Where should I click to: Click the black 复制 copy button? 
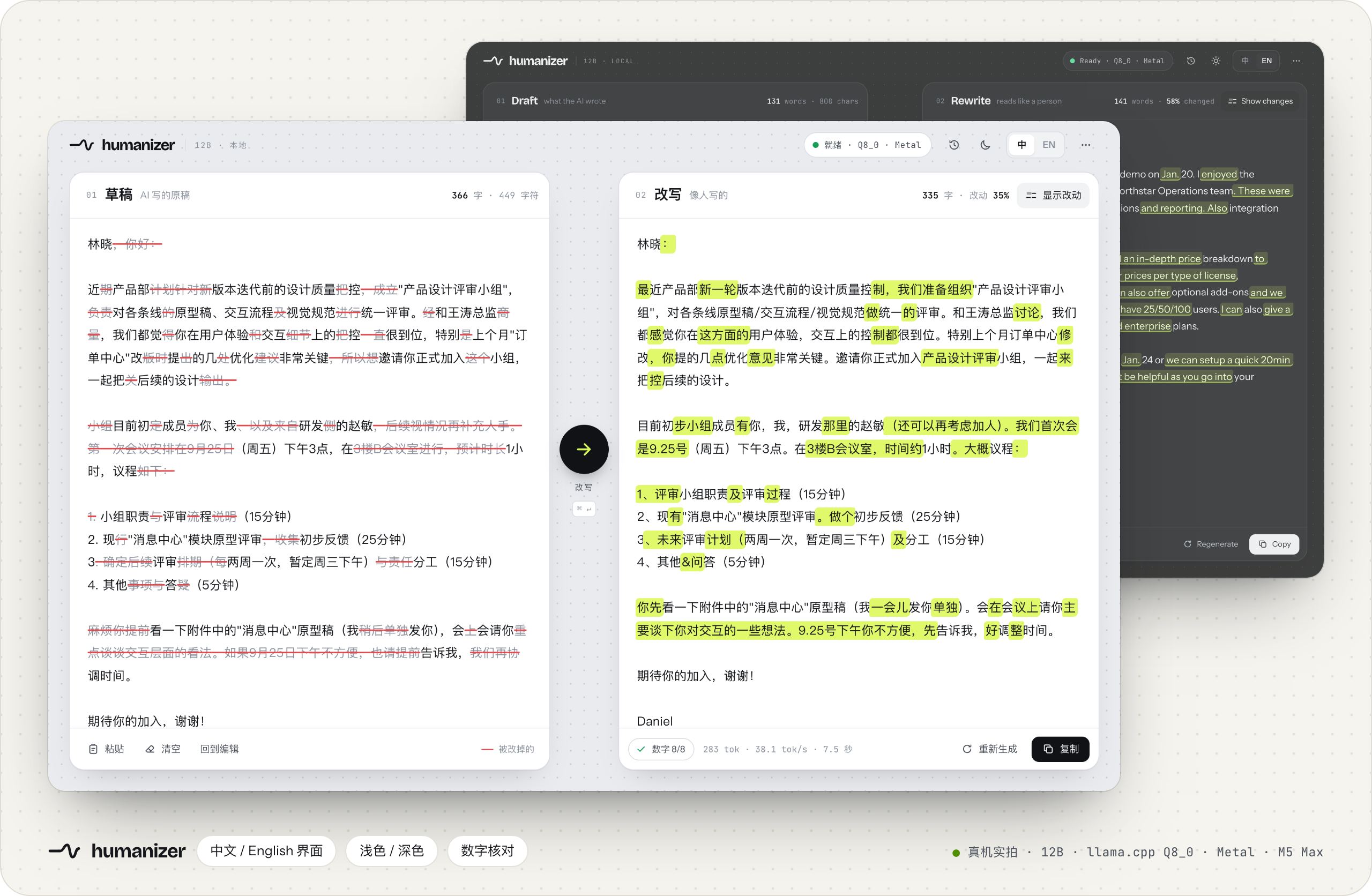[x=1060, y=749]
